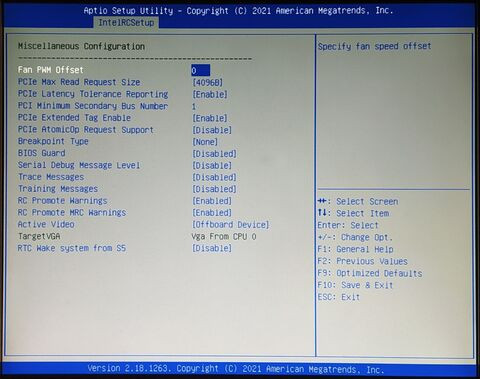Image resolution: width=480 pixels, height=379 pixels.
Task: Click the F10: Save & Exit hint
Action: coord(356,285)
